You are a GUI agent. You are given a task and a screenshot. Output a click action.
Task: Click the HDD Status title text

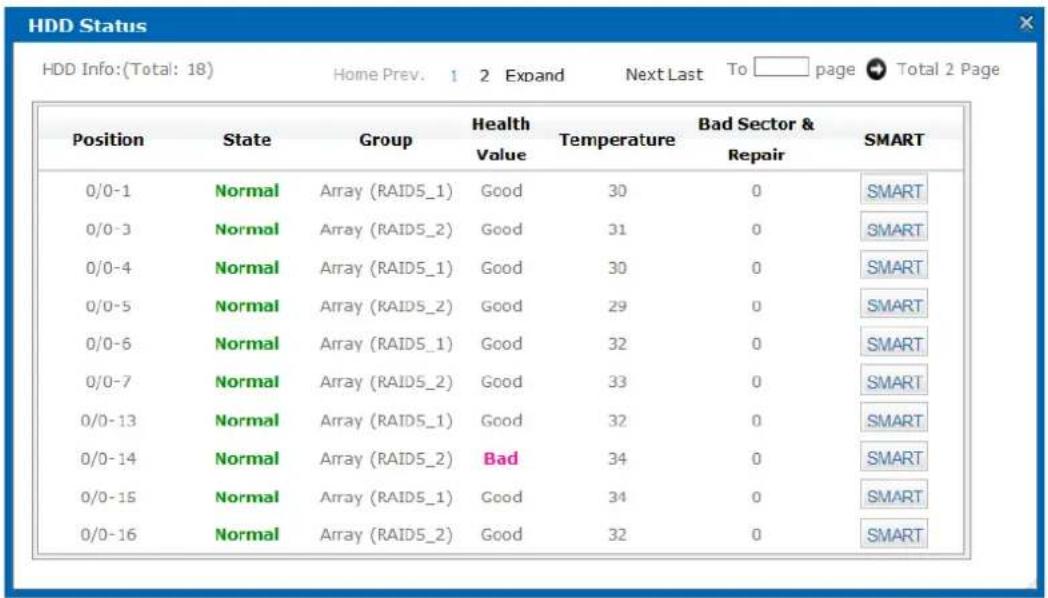(88, 26)
